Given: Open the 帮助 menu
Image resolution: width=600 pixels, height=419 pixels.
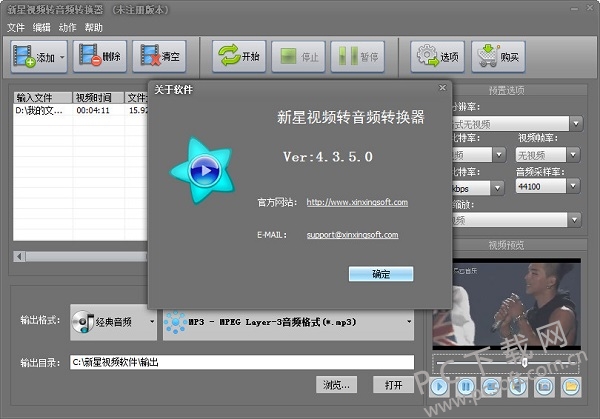Looking at the screenshot, I should pos(93,28).
